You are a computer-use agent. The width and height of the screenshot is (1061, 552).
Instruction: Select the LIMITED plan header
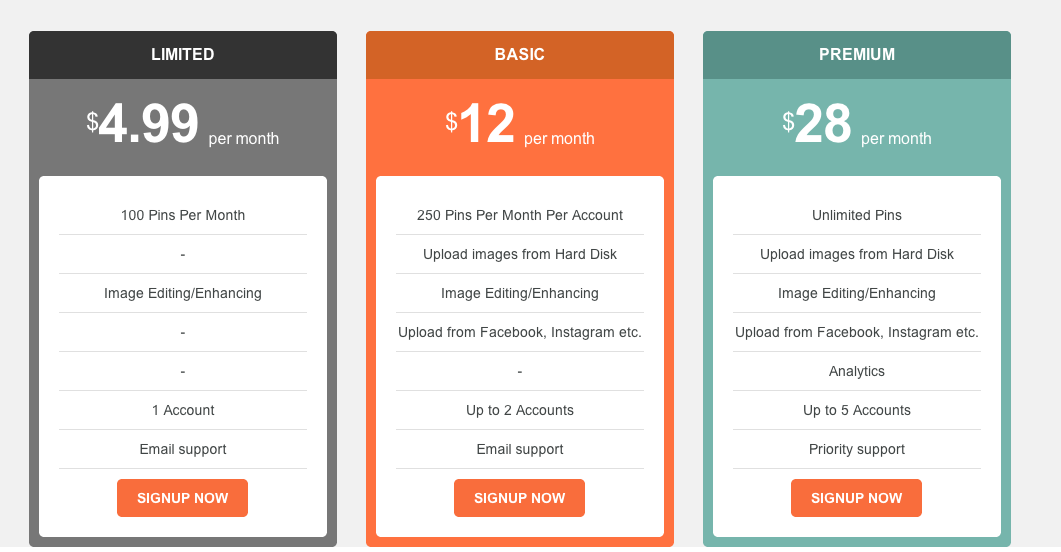183,55
